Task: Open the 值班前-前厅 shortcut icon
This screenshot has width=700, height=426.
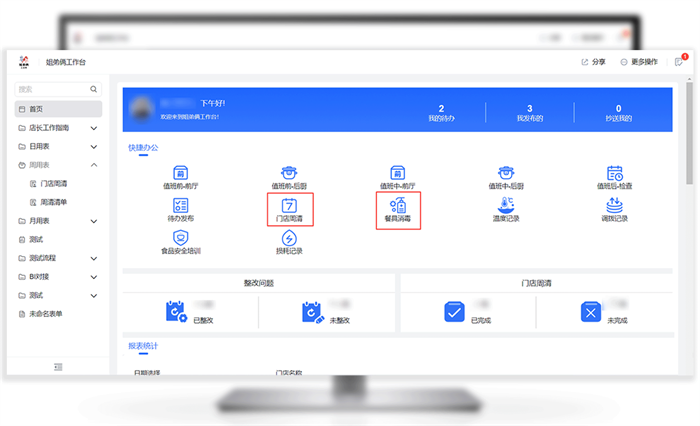Action: [x=181, y=173]
